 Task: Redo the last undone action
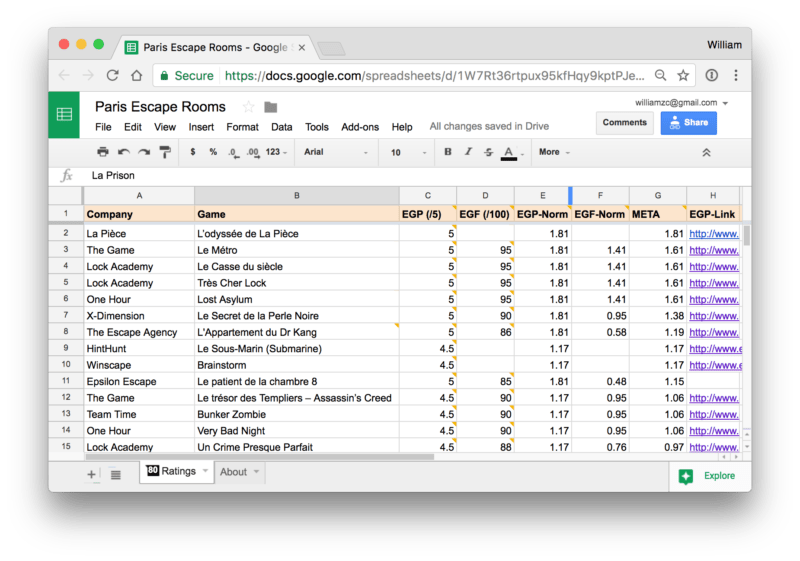pyautogui.click(x=144, y=152)
